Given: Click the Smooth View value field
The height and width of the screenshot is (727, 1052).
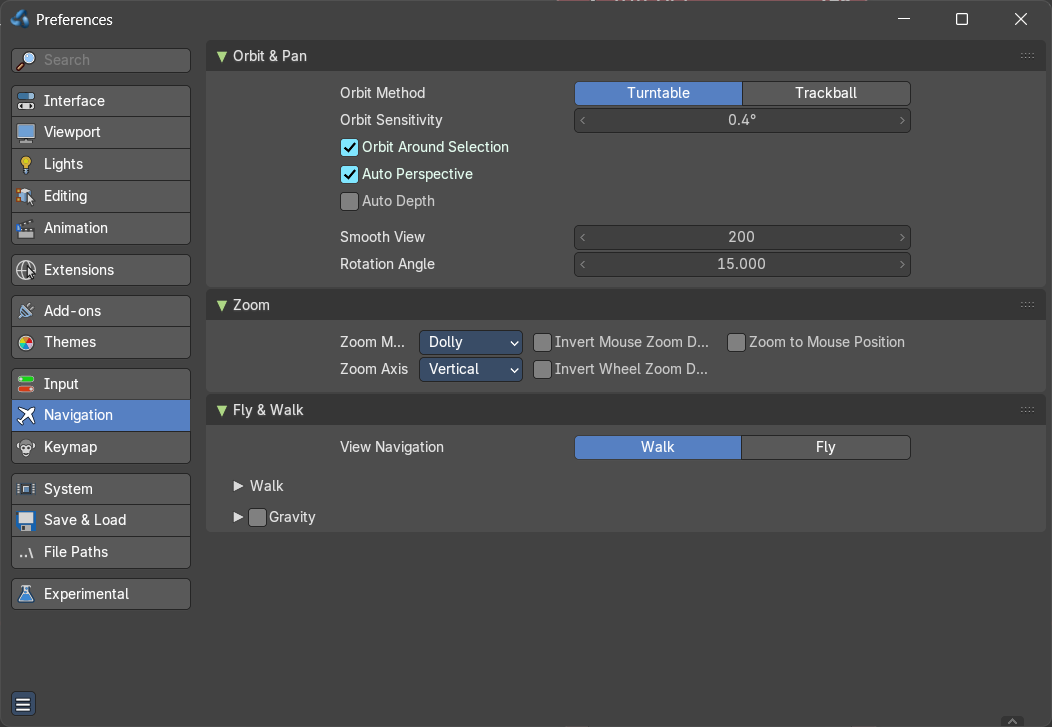Looking at the screenshot, I should click(x=742, y=237).
